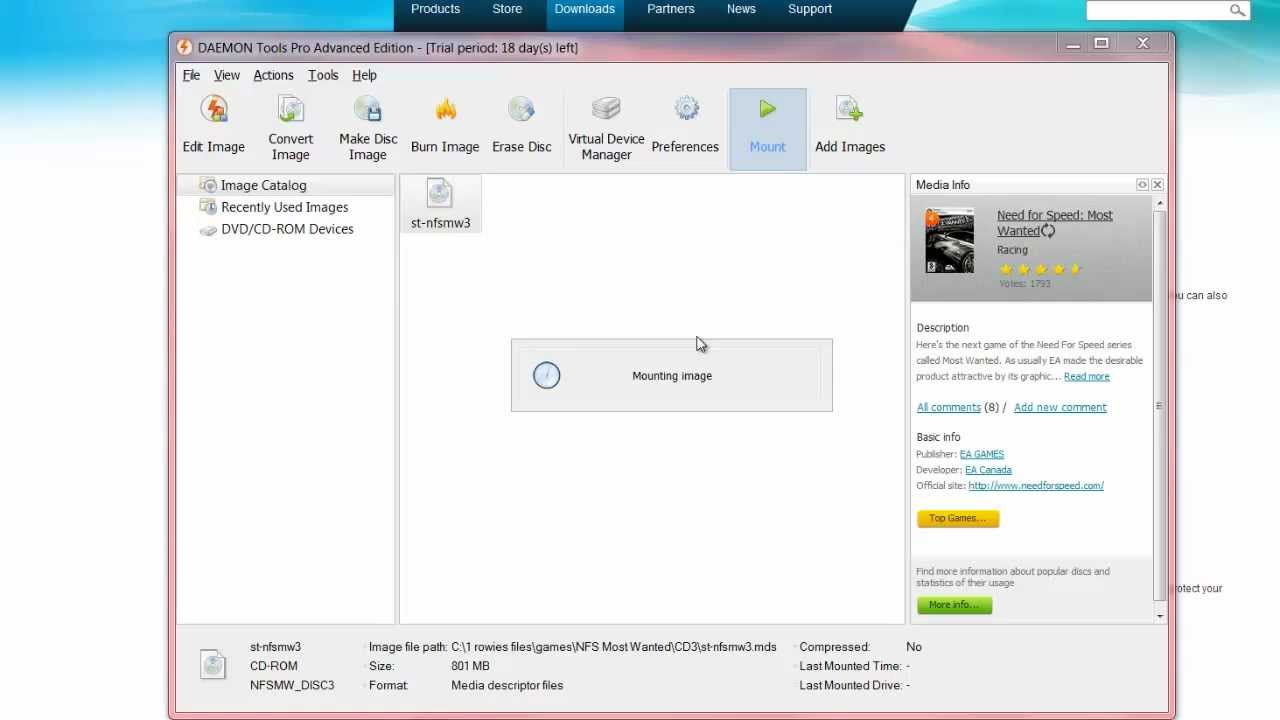The width and height of the screenshot is (1280, 720).
Task: Click scroll-up arrow in Media Info
Action: pos(1160,204)
